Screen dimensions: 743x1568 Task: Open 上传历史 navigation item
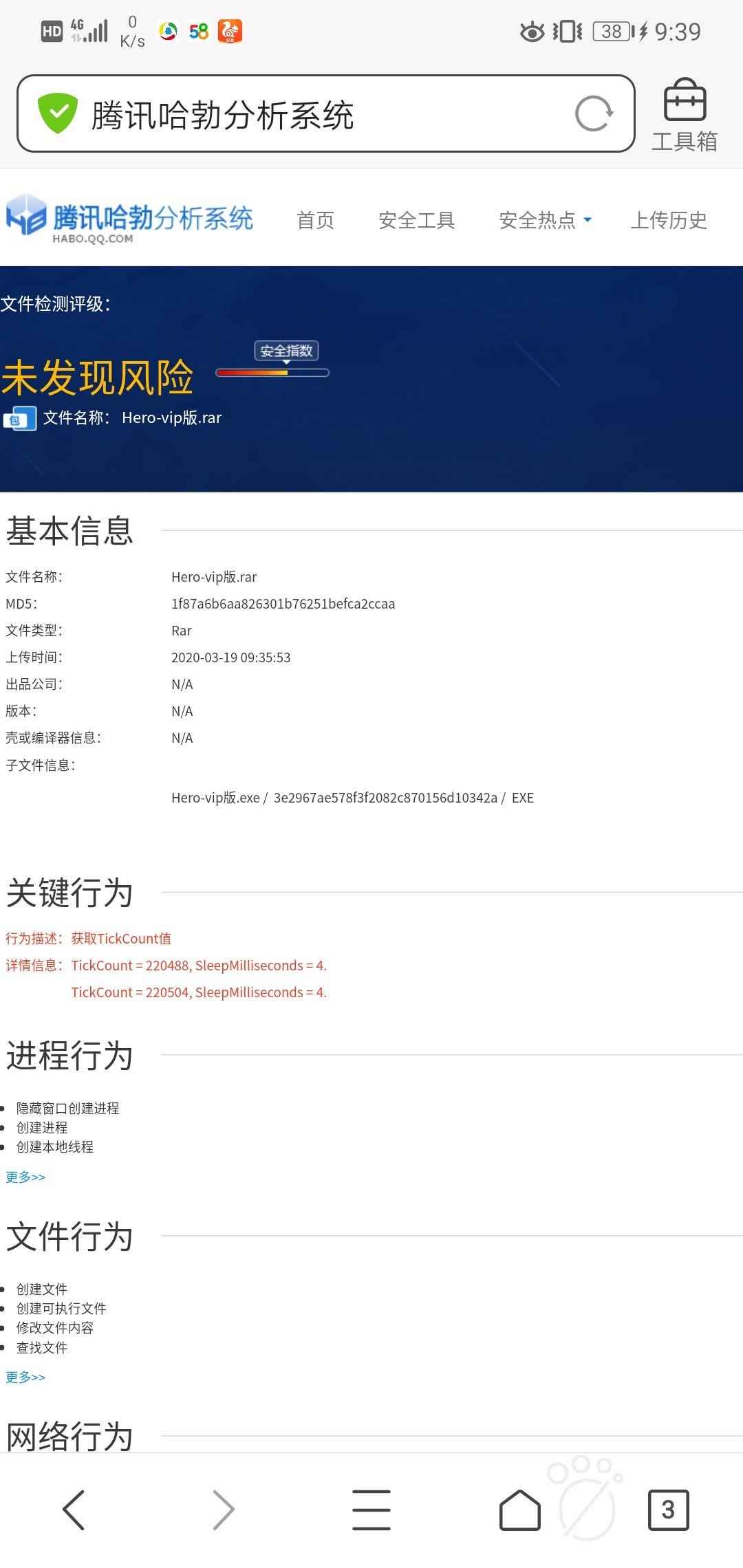[x=669, y=220]
